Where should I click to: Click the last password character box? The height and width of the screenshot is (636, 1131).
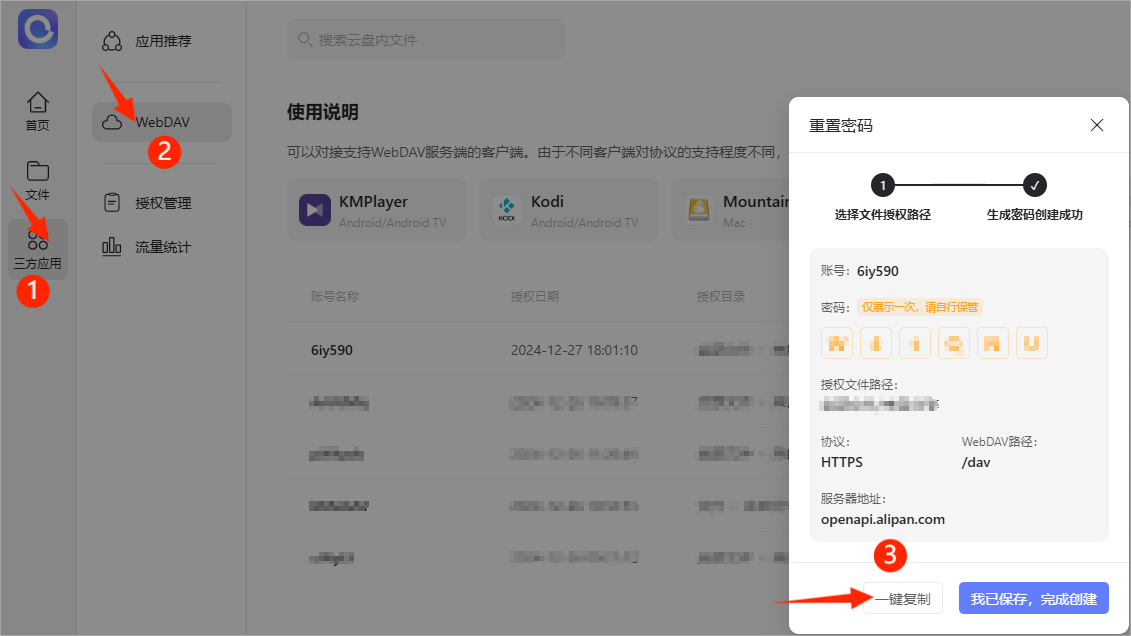pyautogui.click(x=1031, y=343)
